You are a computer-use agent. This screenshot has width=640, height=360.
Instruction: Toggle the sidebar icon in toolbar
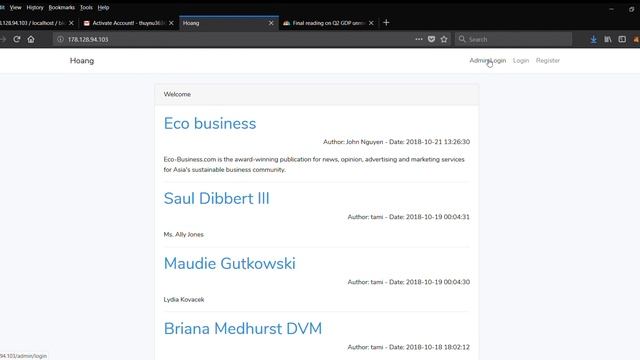coord(622,39)
